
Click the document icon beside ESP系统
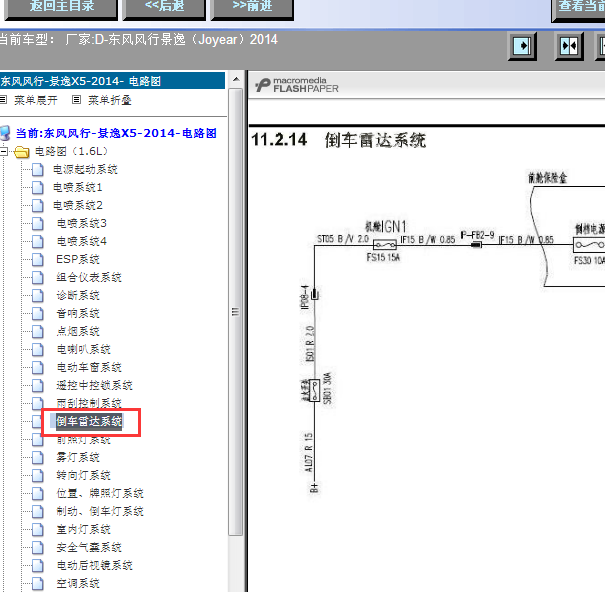pos(37,259)
